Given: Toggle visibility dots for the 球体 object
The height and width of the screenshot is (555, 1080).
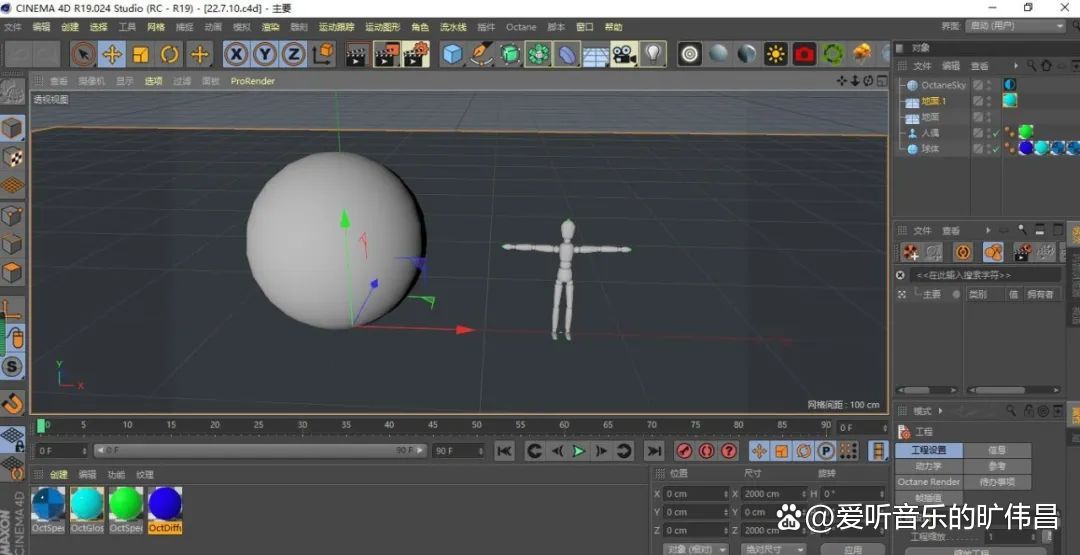Looking at the screenshot, I should tap(988, 149).
